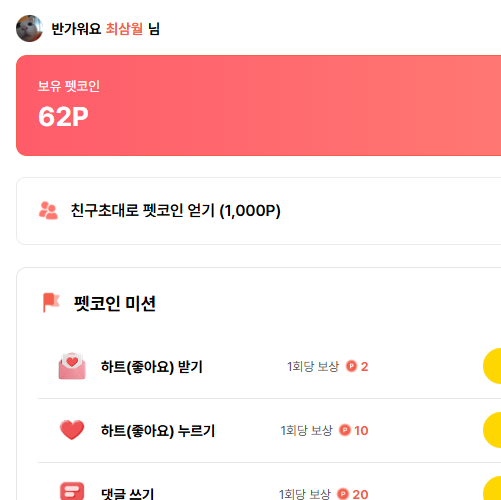This screenshot has height=500, width=501.
Task: Click the coin icon beside reward 10
Action: 345,430
